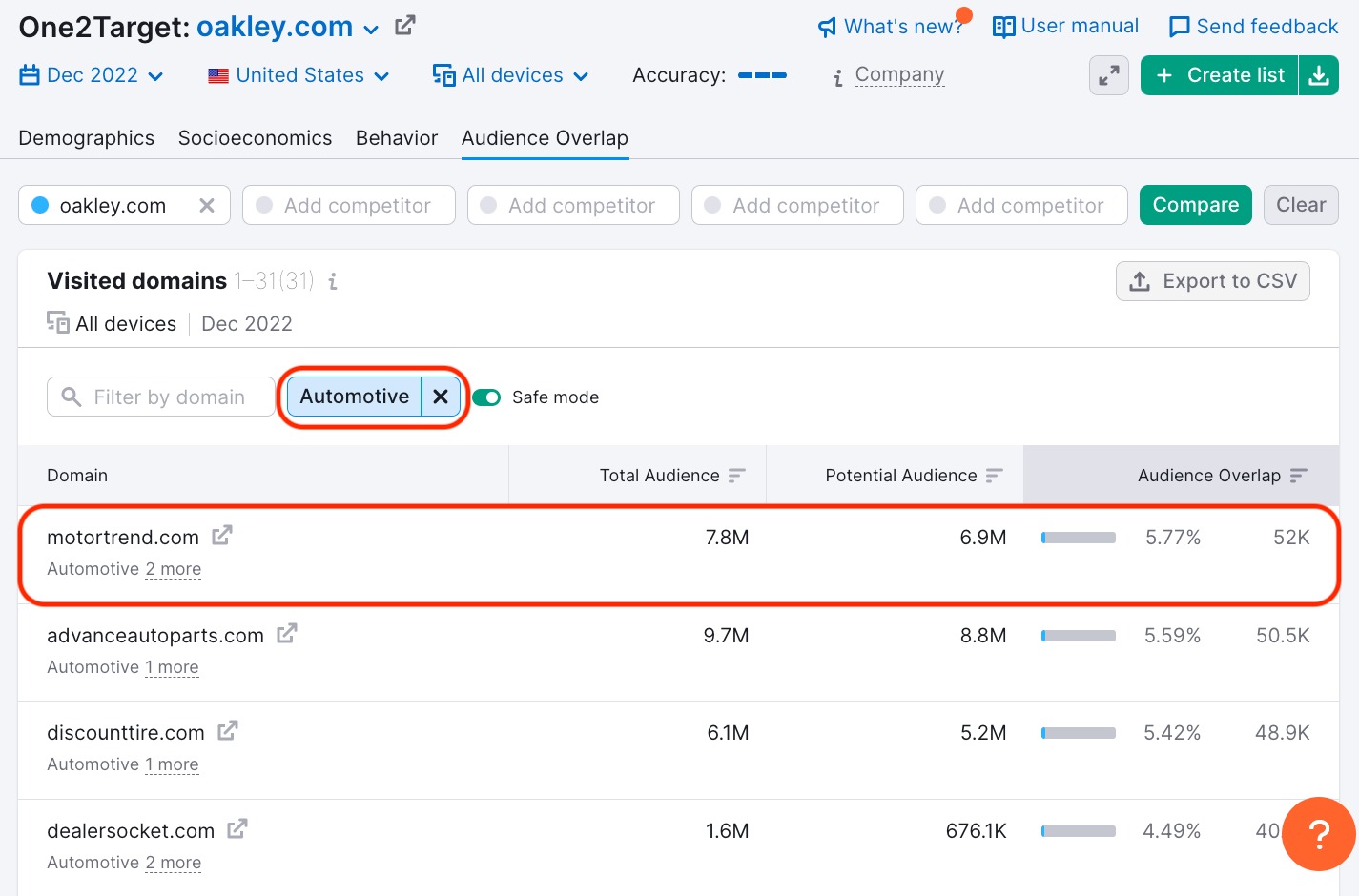Remove oakley.com from competitor list
The width and height of the screenshot is (1359, 896).
207,205
